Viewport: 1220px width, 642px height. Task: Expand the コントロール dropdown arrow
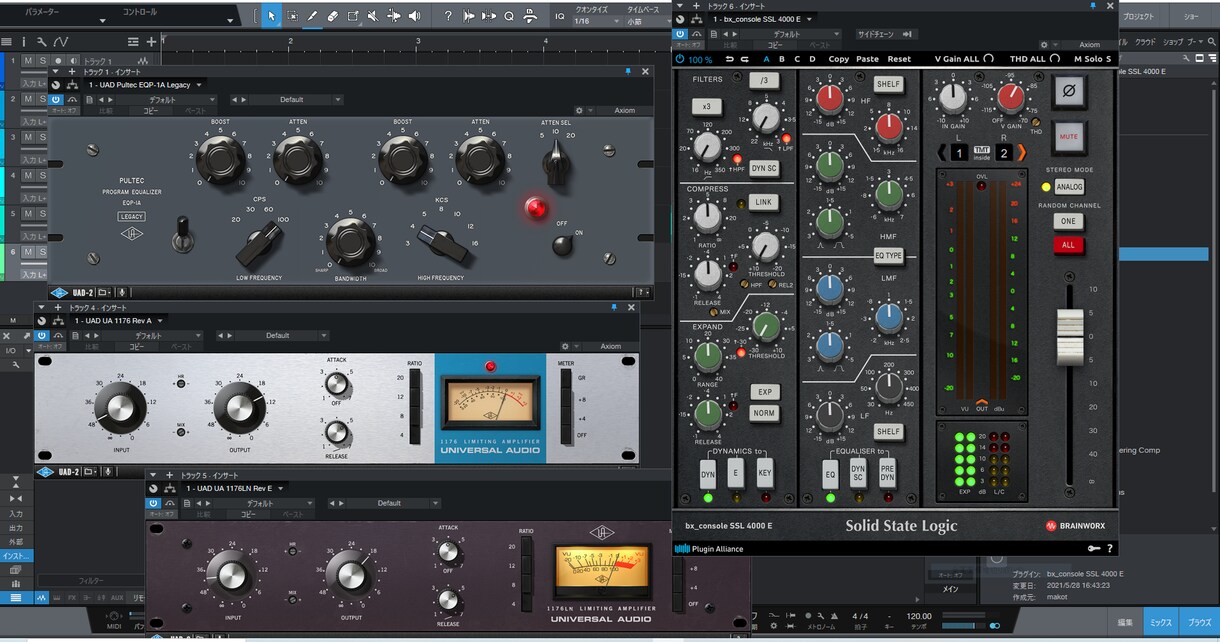229,19
